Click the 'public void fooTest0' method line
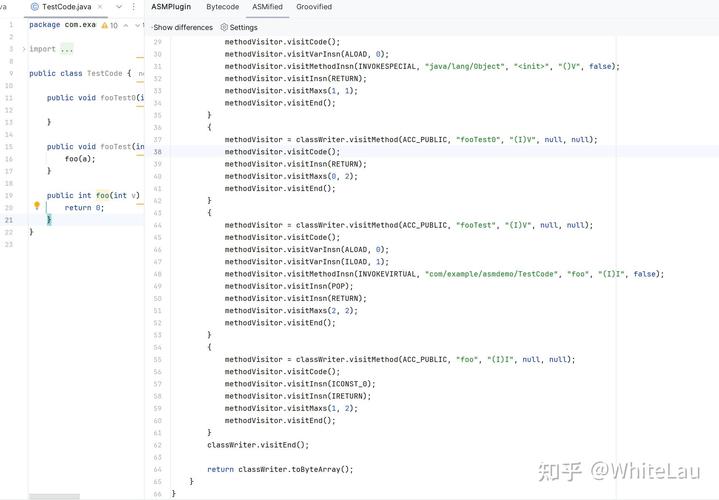Screen dimensions: 719x500 (95, 98)
